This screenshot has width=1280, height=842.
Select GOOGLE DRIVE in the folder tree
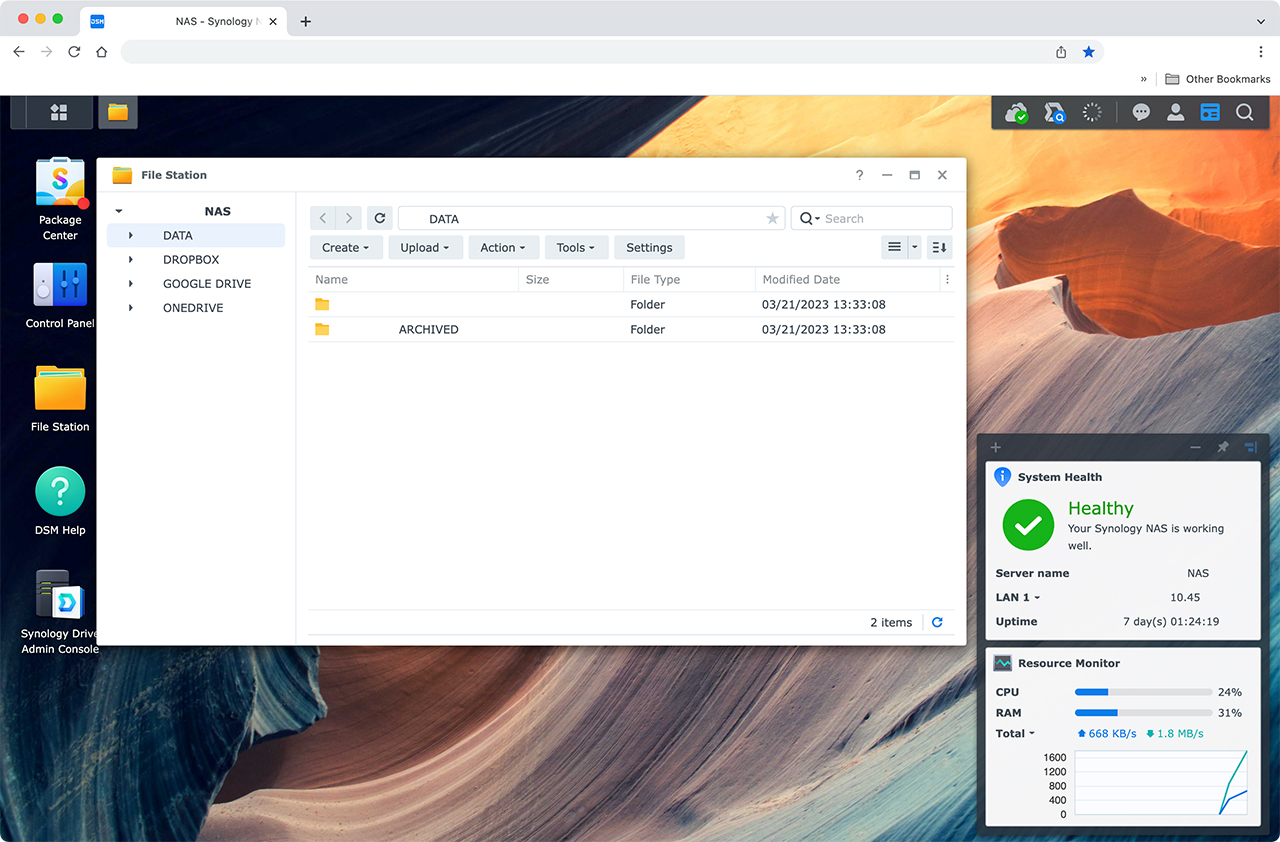pyautogui.click(x=196, y=284)
